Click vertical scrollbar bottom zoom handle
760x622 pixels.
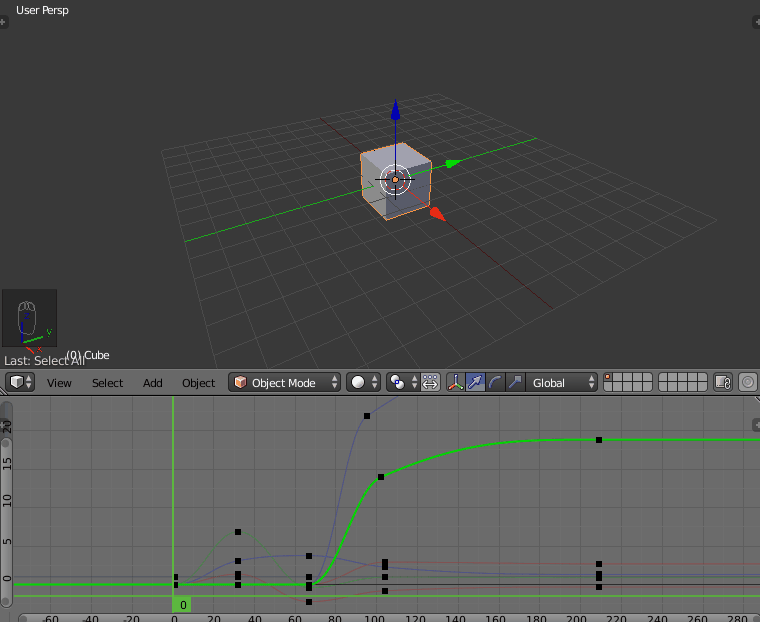(6, 602)
